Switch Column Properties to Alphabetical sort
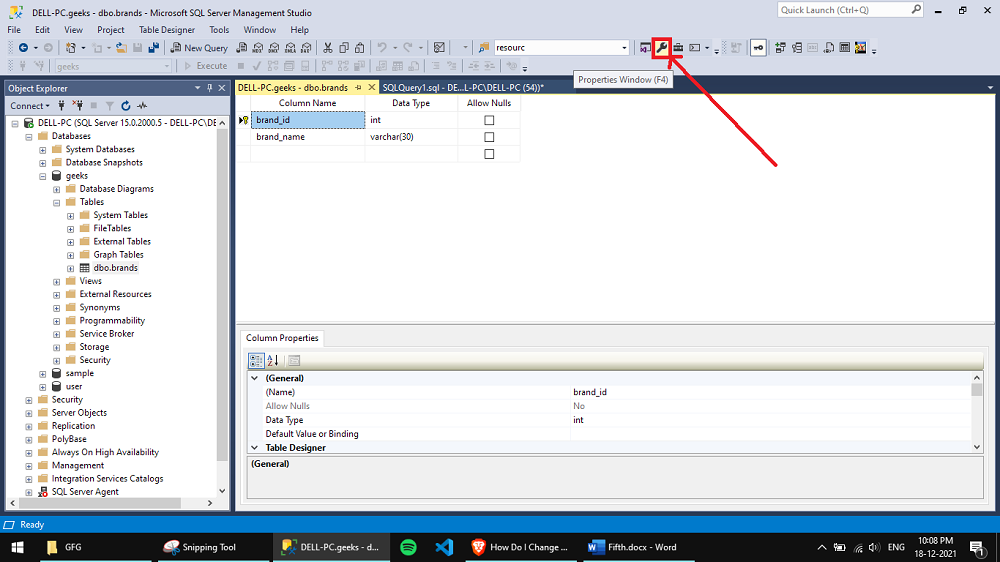The height and width of the screenshot is (562, 1000). [x=273, y=360]
